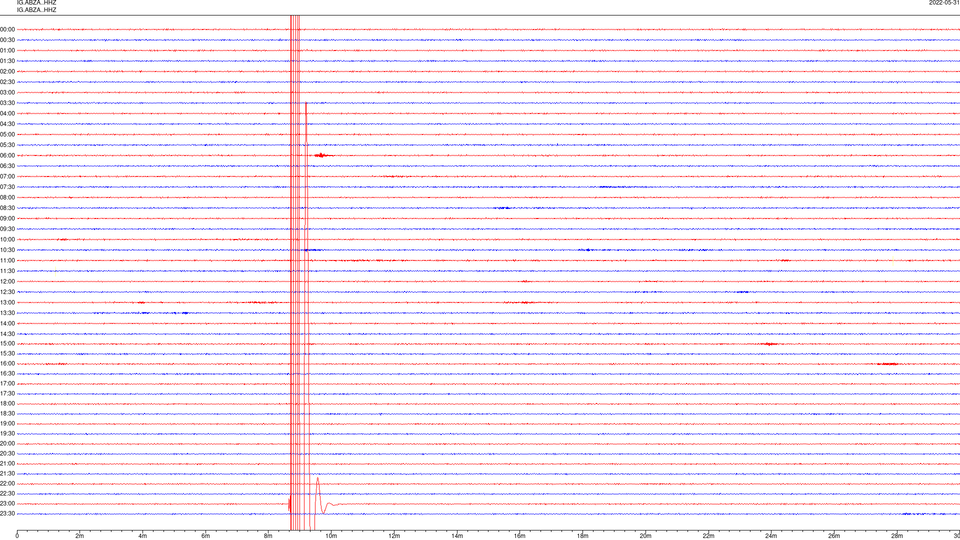Click the 12:00 hour label
This screenshot has width=960, height=540.
tap(7, 282)
